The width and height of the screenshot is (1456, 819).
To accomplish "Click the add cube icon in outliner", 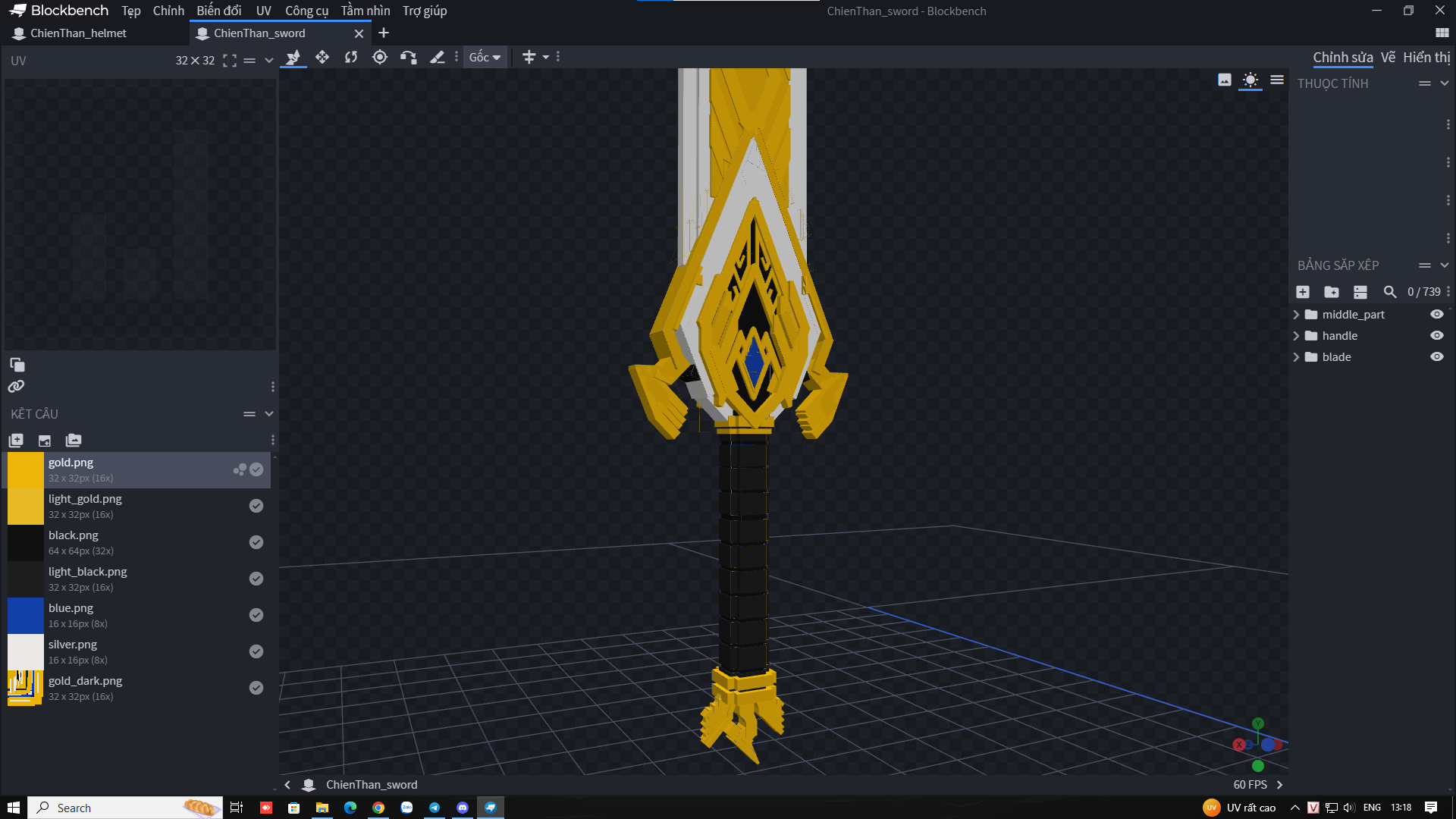I will click(1303, 292).
